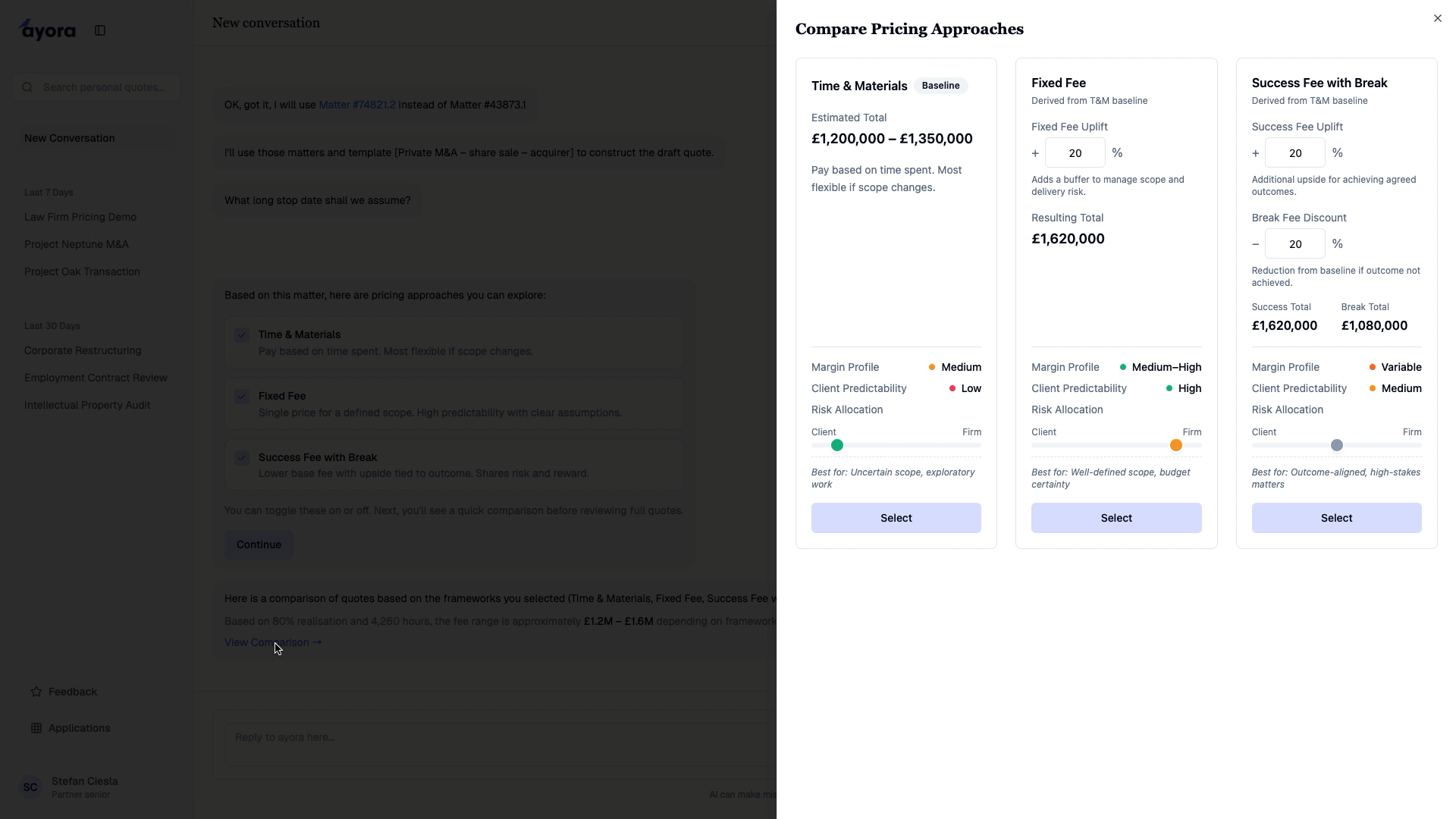Close the Compare Pricing Approaches panel
This screenshot has width=1456, height=819.
1437,18
